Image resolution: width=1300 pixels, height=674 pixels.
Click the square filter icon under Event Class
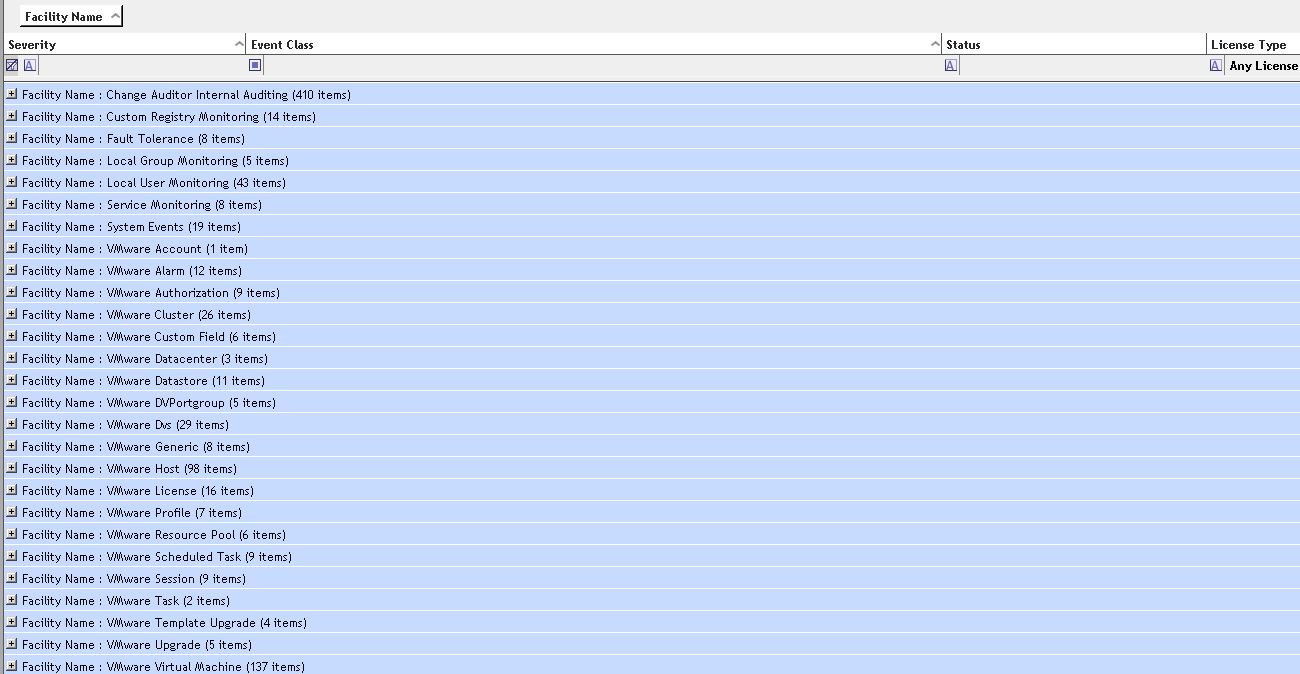point(255,66)
